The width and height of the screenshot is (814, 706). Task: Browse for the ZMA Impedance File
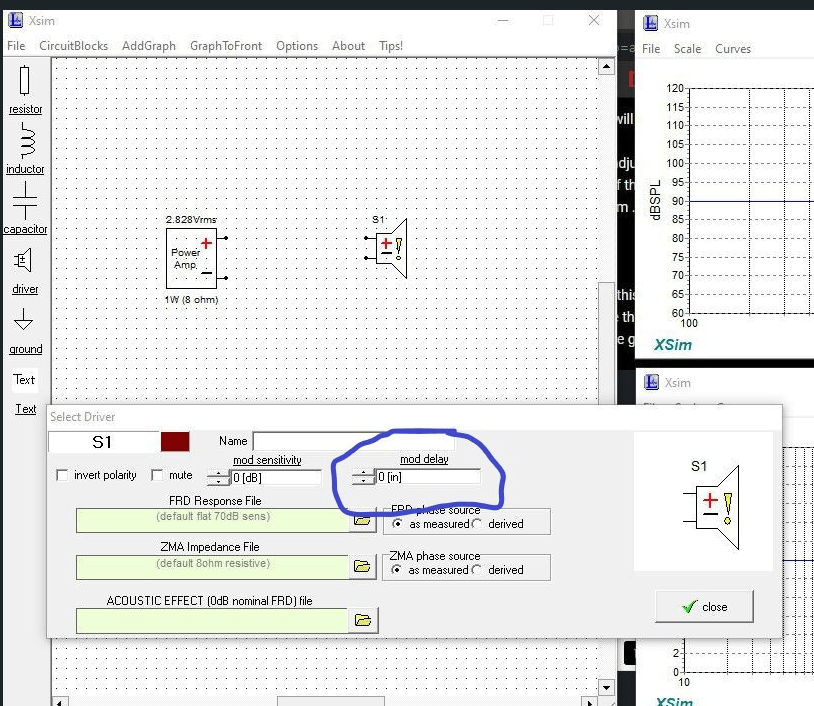pos(362,566)
